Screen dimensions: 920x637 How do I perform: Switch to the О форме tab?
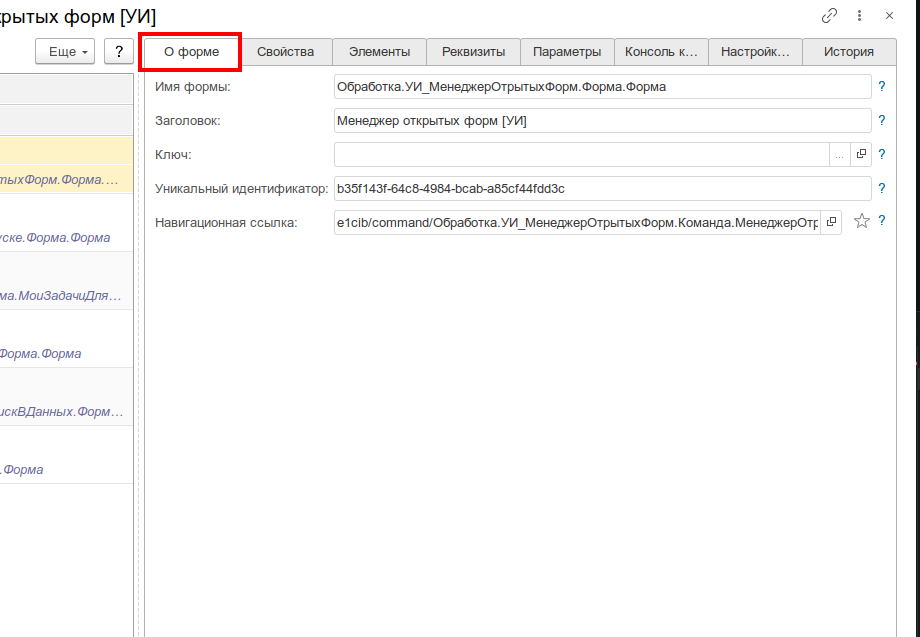coord(191,52)
